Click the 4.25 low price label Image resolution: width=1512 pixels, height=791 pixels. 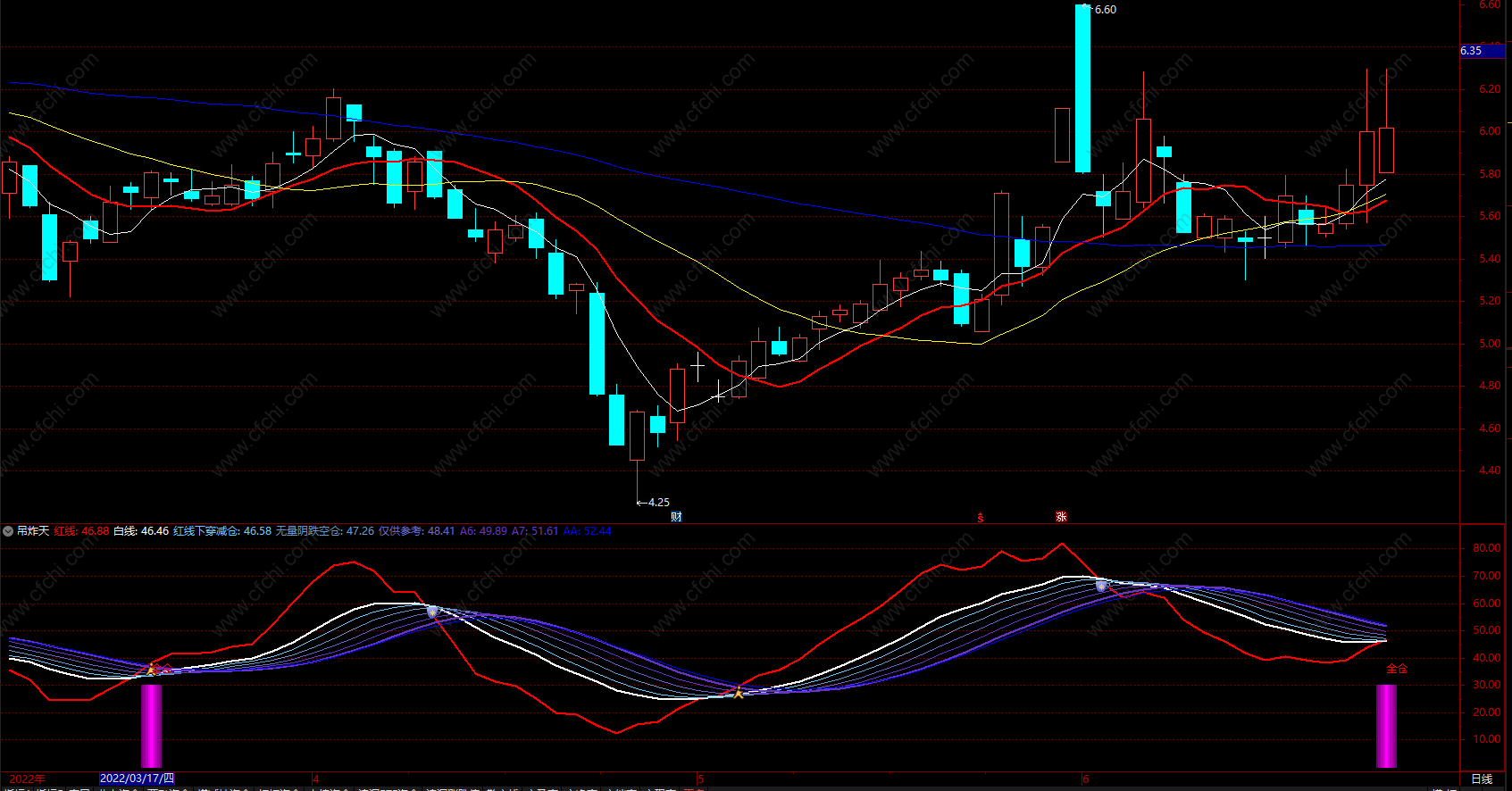(658, 503)
